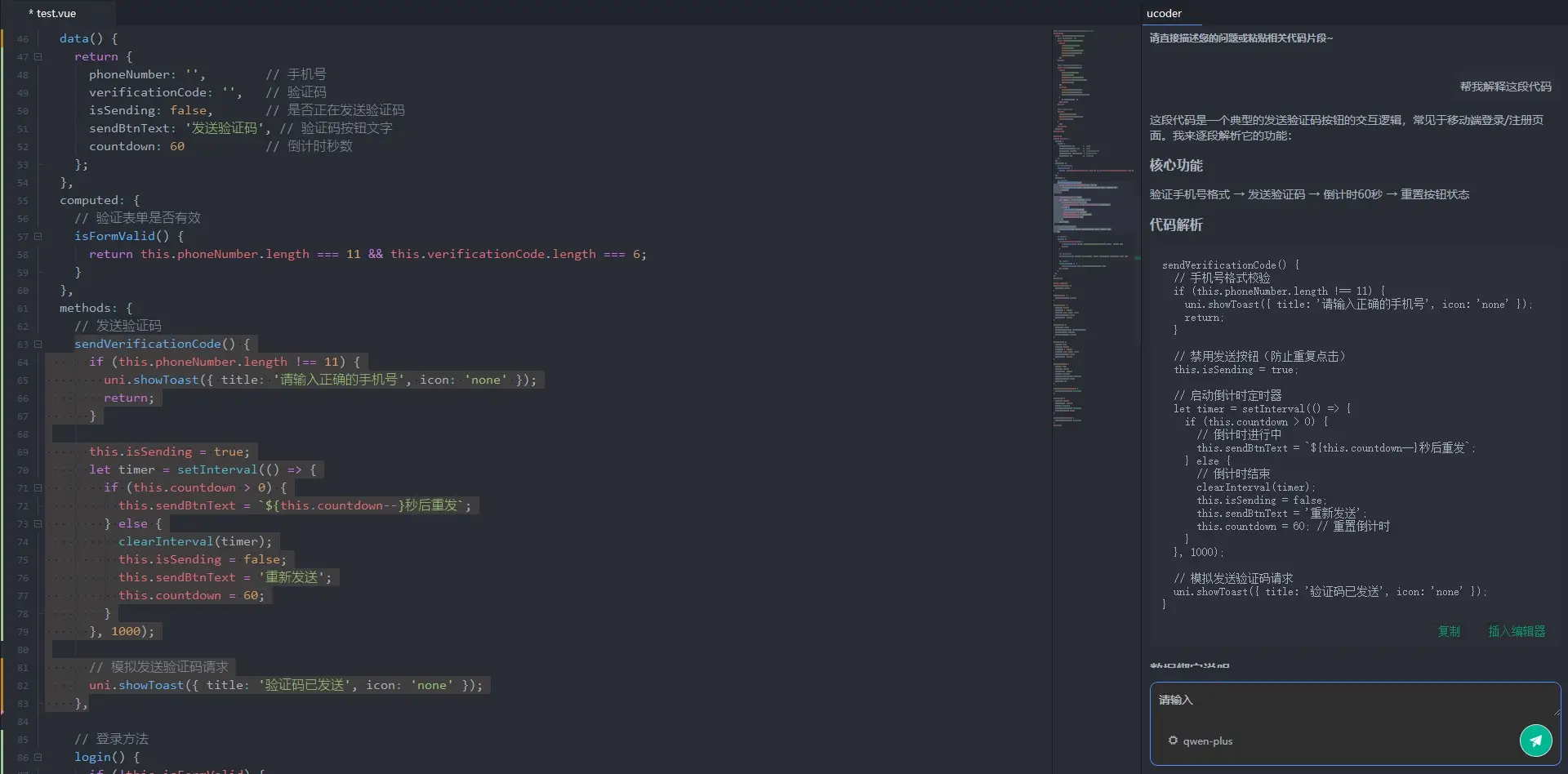1568x774 pixels.
Task: Collapse the isFormValid function at line 57
Action: point(38,237)
